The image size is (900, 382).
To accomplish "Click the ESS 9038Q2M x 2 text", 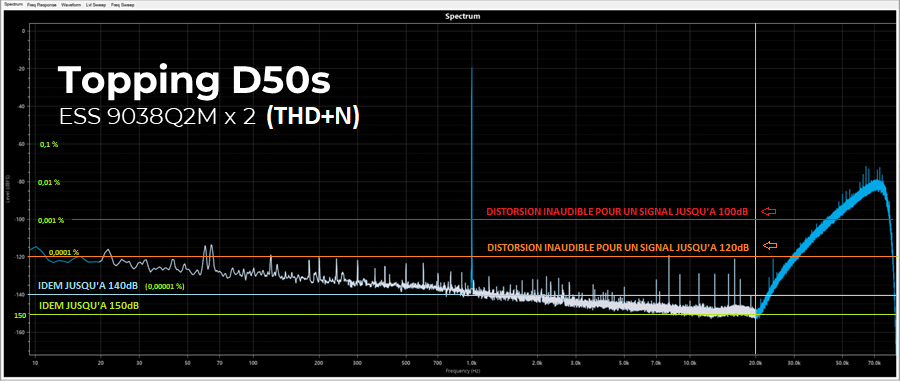I will [157, 117].
